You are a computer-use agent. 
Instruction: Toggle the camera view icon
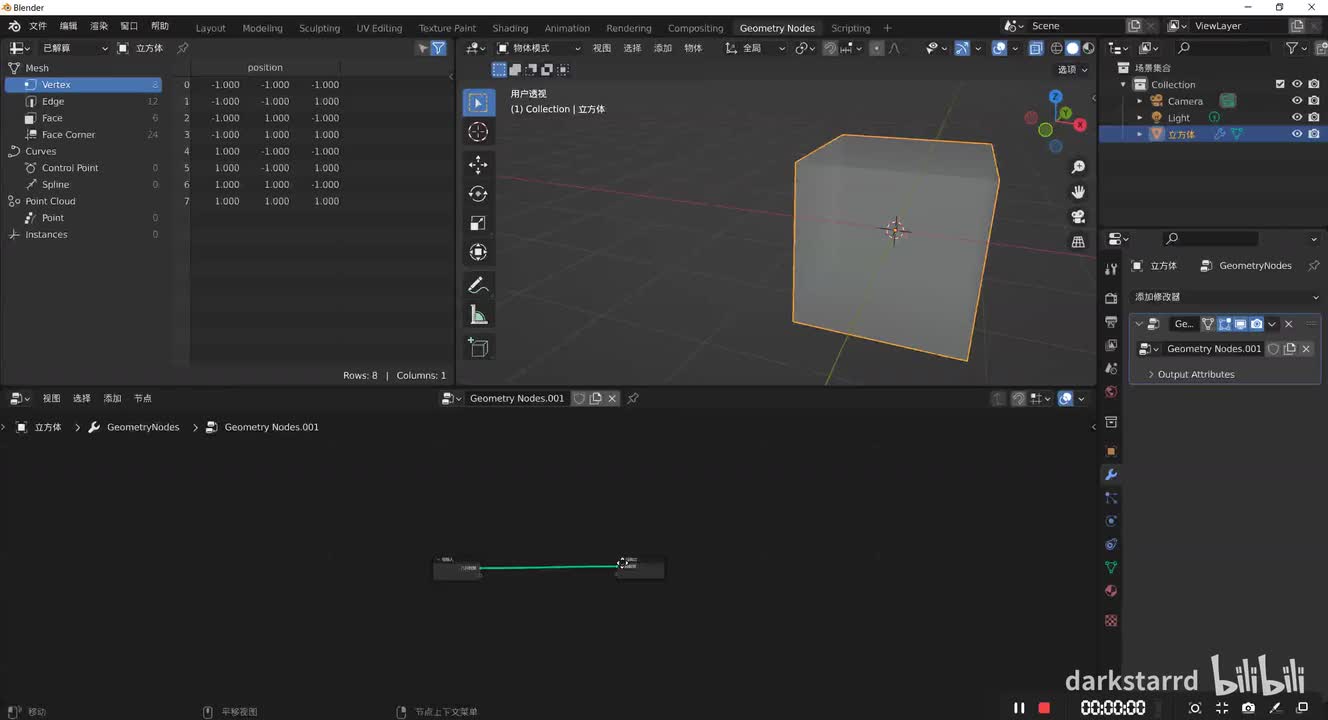tap(1078, 217)
